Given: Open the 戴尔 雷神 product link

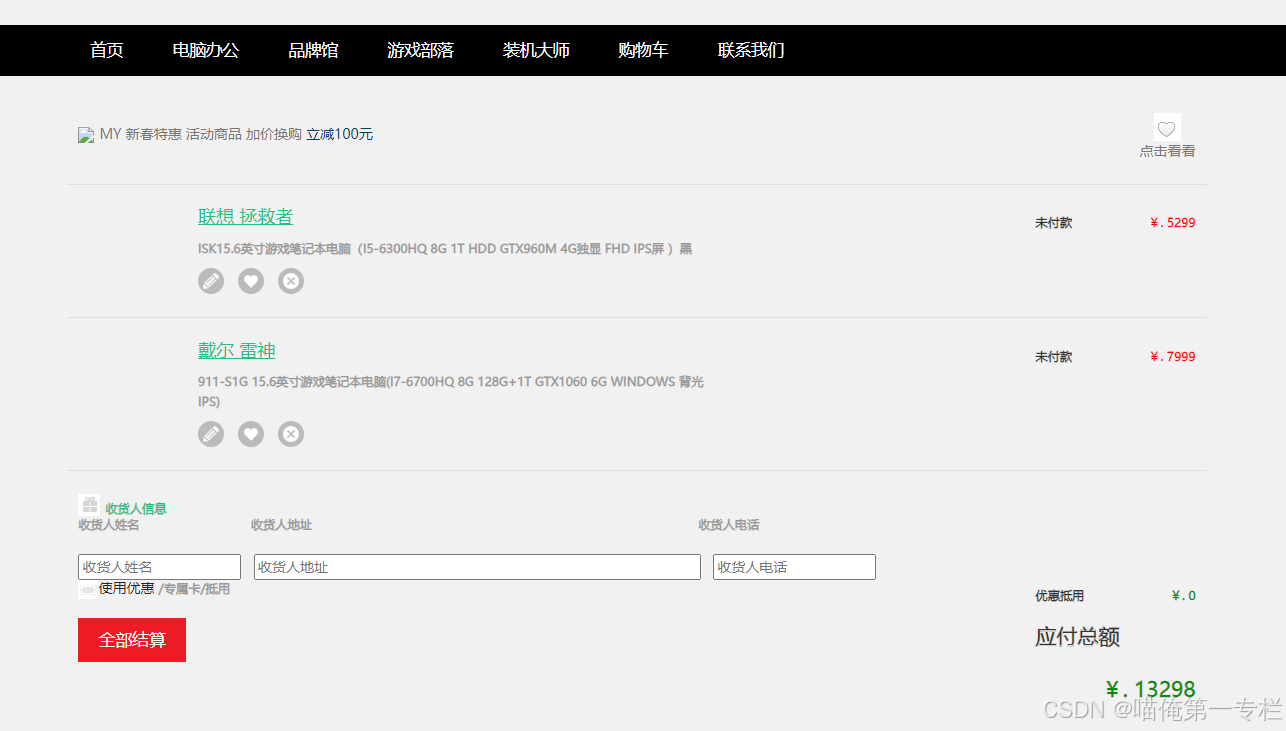Looking at the screenshot, I should [x=236, y=351].
